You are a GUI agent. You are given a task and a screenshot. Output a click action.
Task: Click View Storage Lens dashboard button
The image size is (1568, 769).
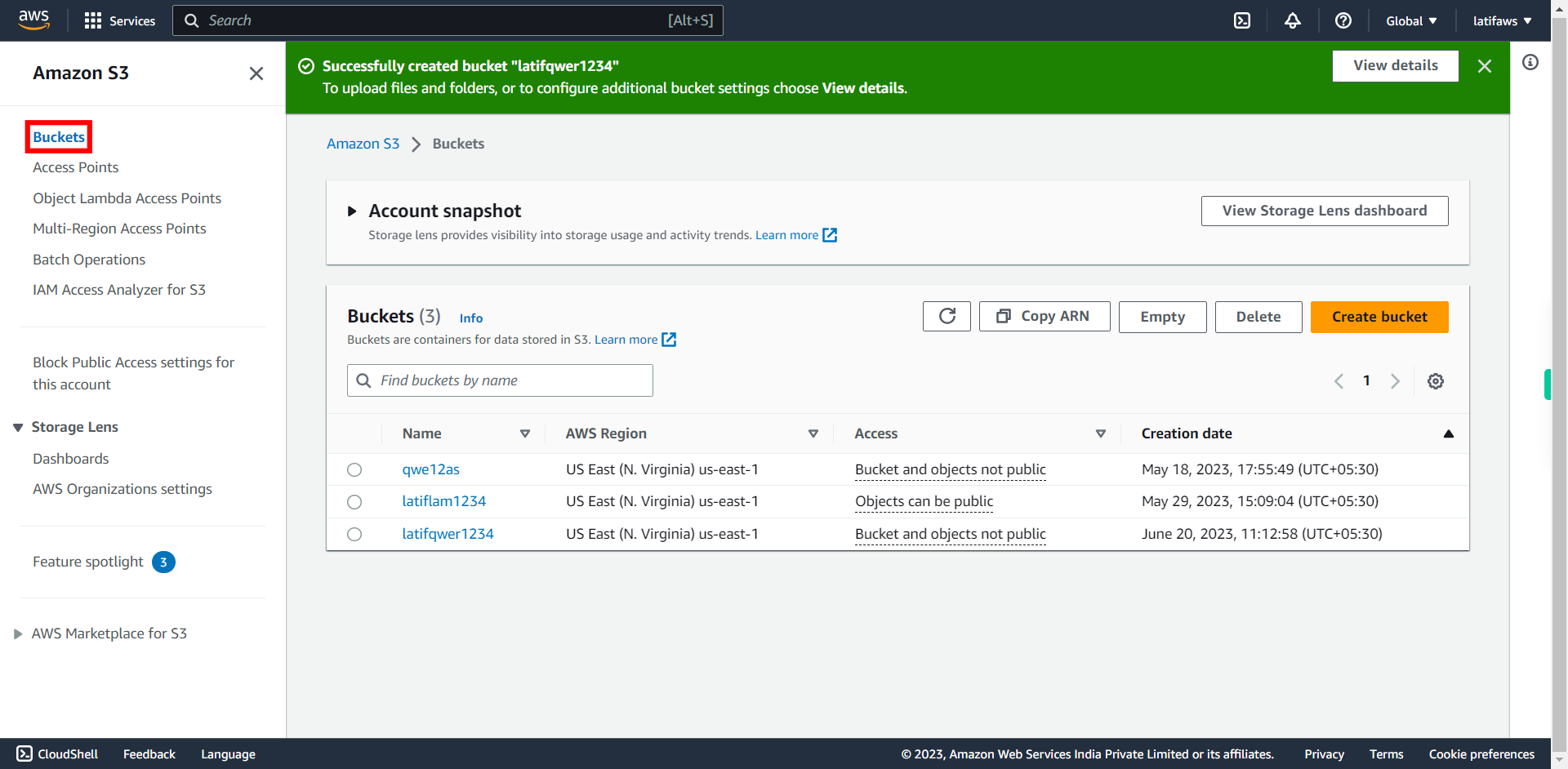pos(1325,211)
